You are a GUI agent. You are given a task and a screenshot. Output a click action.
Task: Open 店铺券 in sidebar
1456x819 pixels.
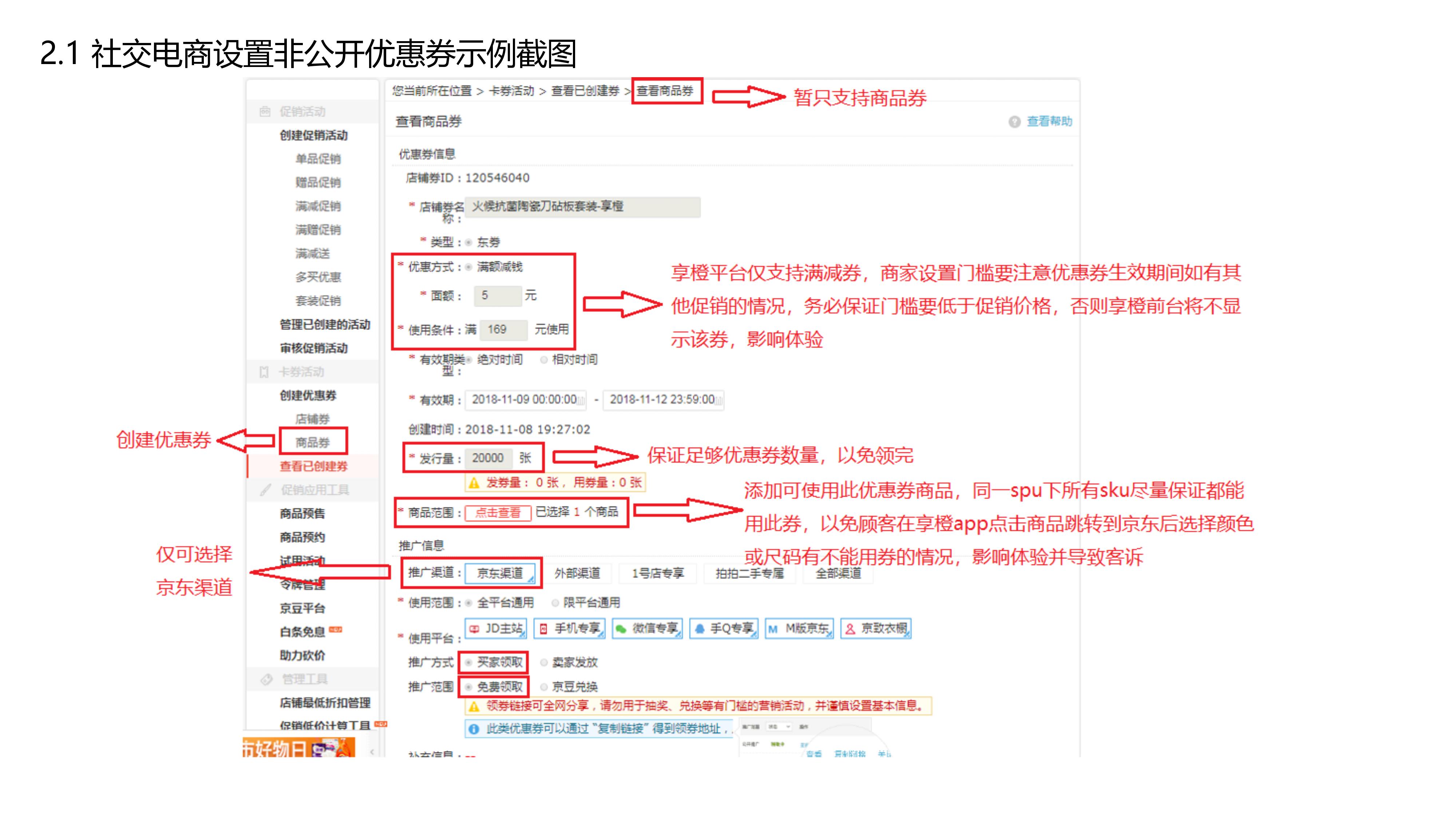coord(313,419)
